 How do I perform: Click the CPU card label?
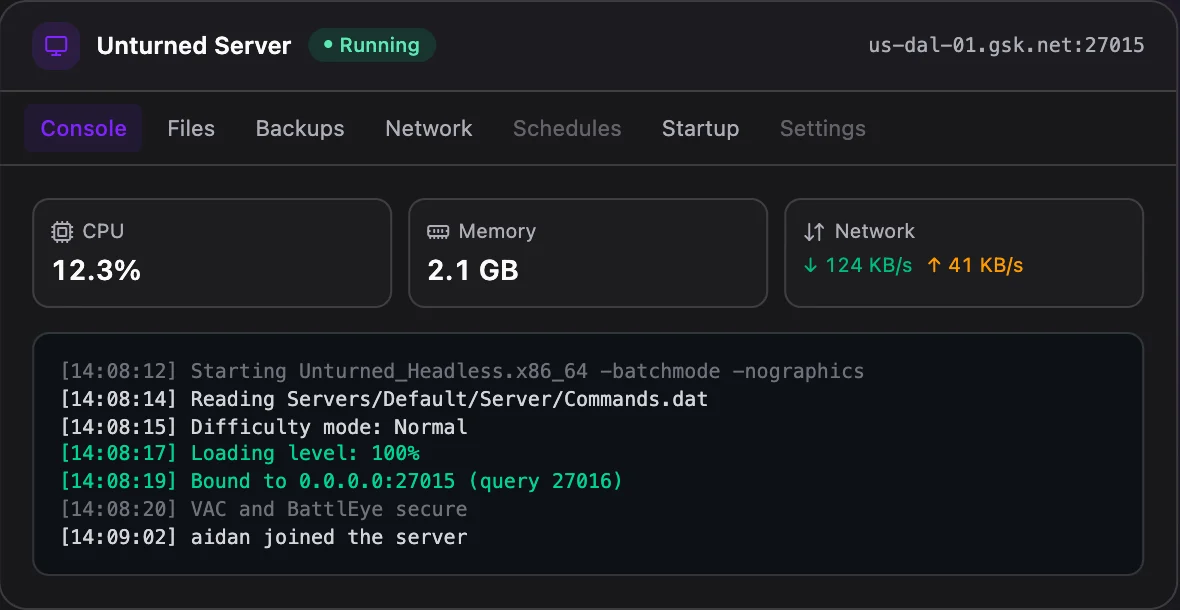coord(103,232)
